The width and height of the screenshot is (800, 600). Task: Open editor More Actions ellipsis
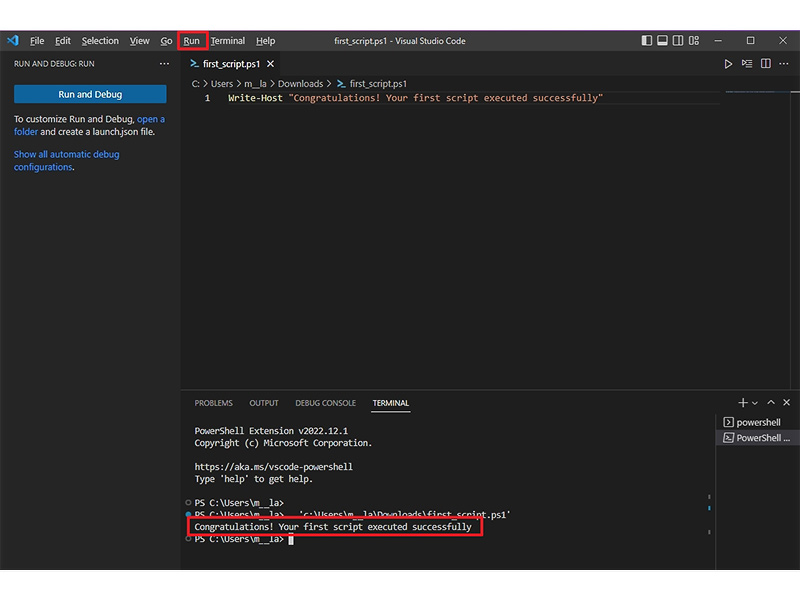[x=784, y=64]
